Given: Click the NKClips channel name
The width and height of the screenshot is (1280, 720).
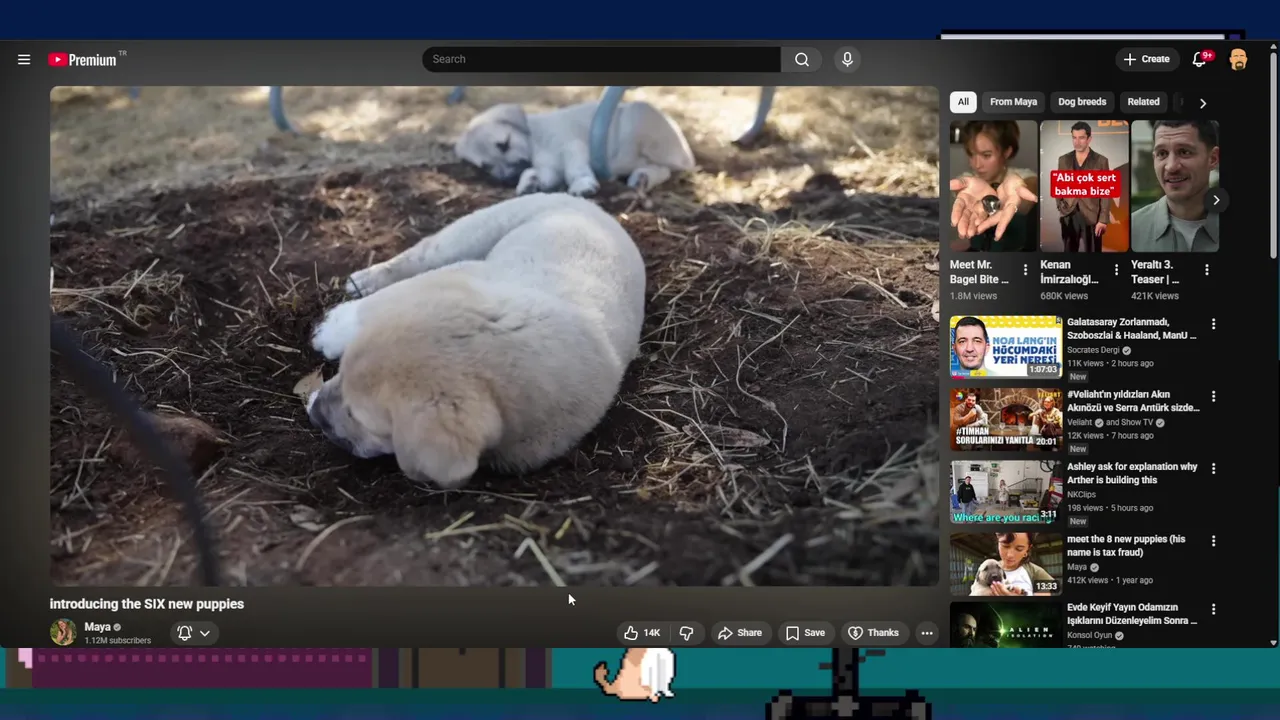Looking at the screenshot, I should 1081,494.
